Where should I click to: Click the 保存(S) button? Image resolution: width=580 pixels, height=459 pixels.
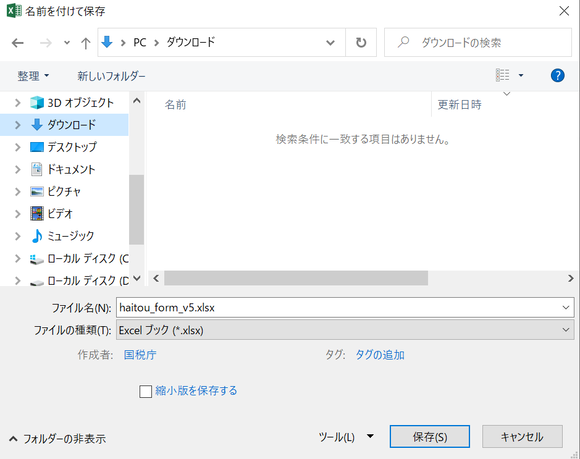430,437
